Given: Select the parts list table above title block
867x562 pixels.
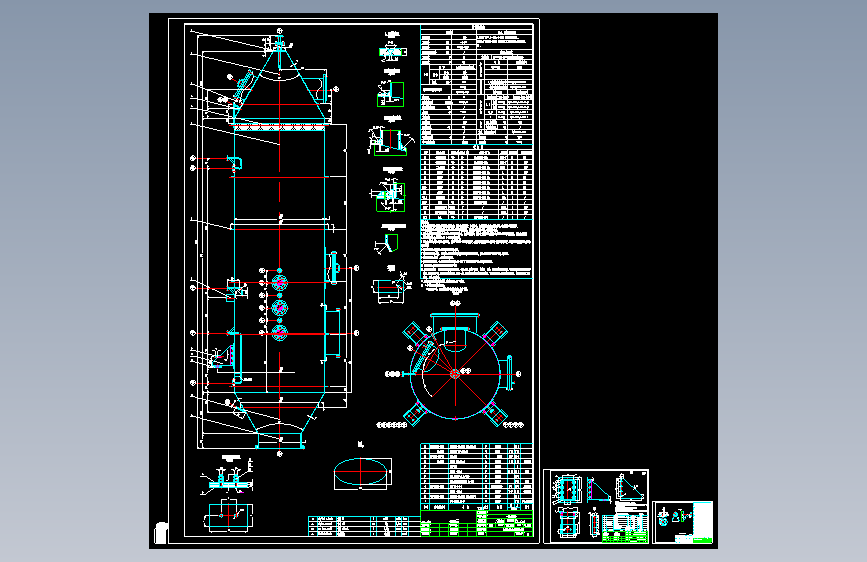Looking at the screenshot, I should [x=477, y=476].
